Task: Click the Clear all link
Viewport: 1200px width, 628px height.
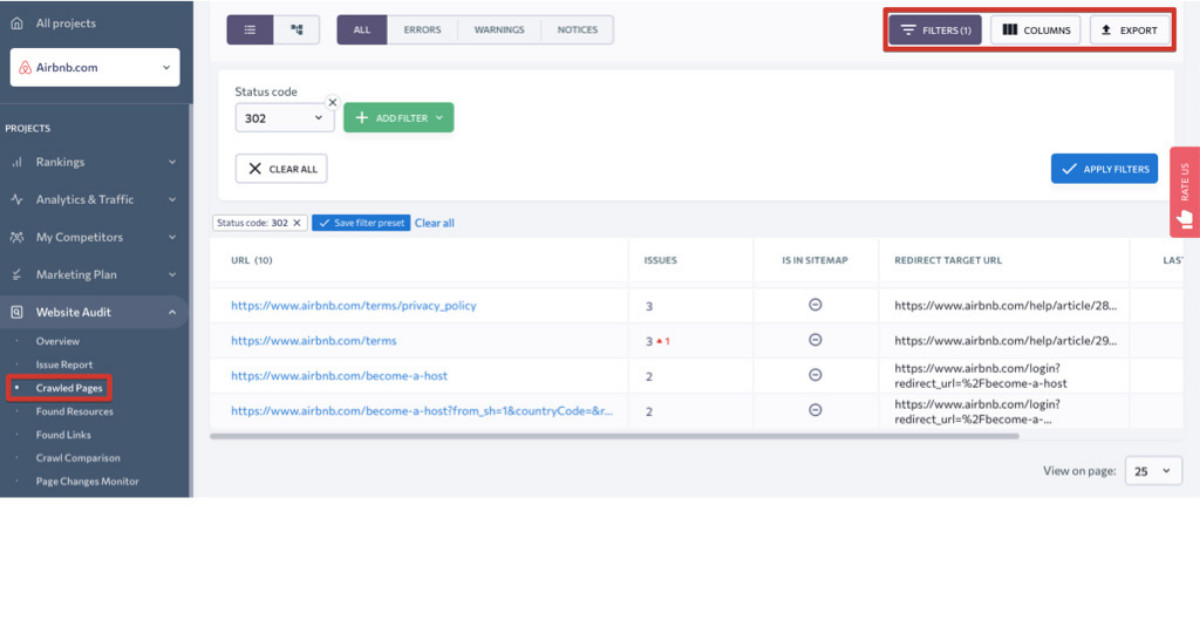Action: [434, 223]
